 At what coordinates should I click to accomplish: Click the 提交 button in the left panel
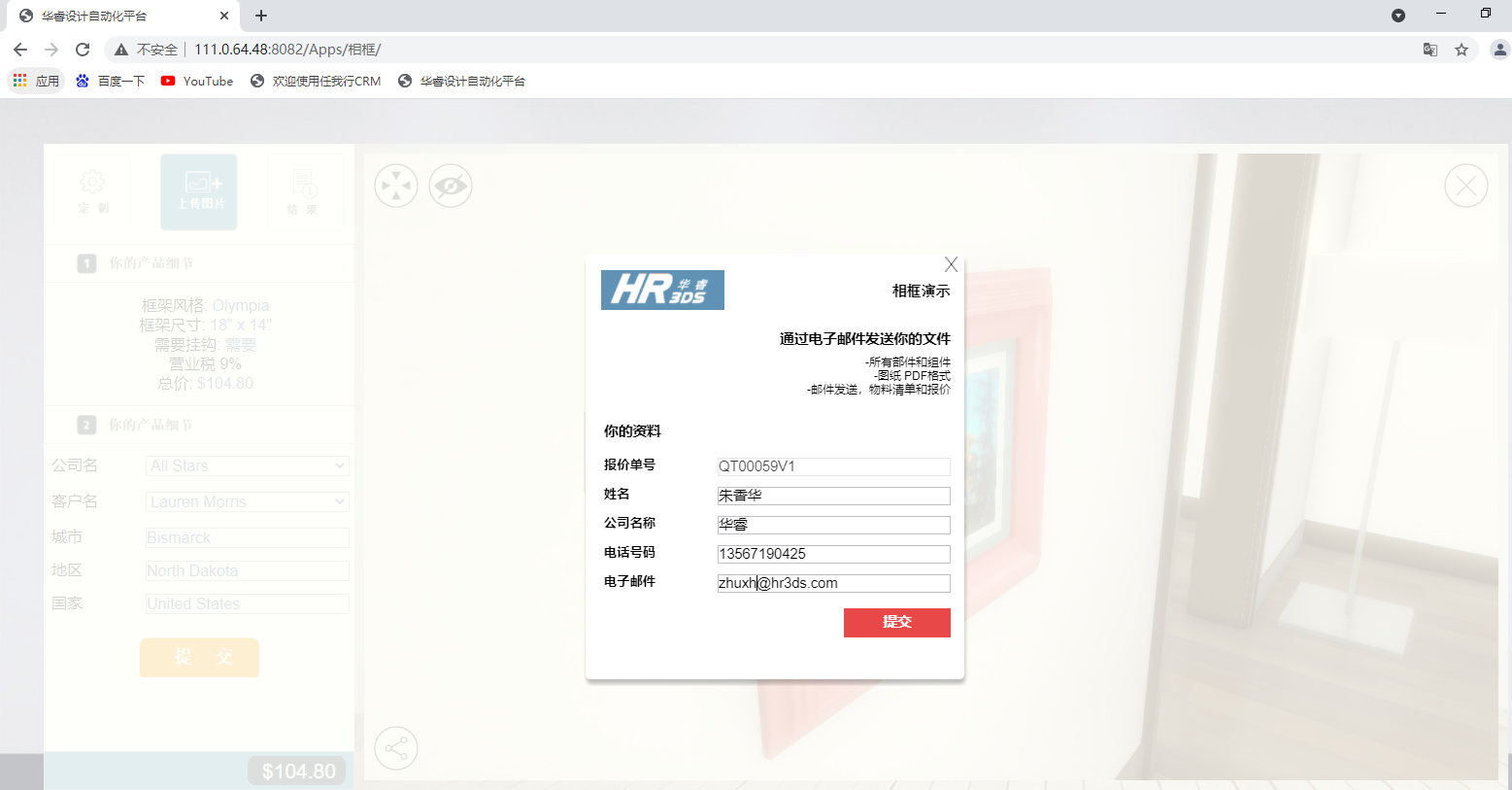198,658
